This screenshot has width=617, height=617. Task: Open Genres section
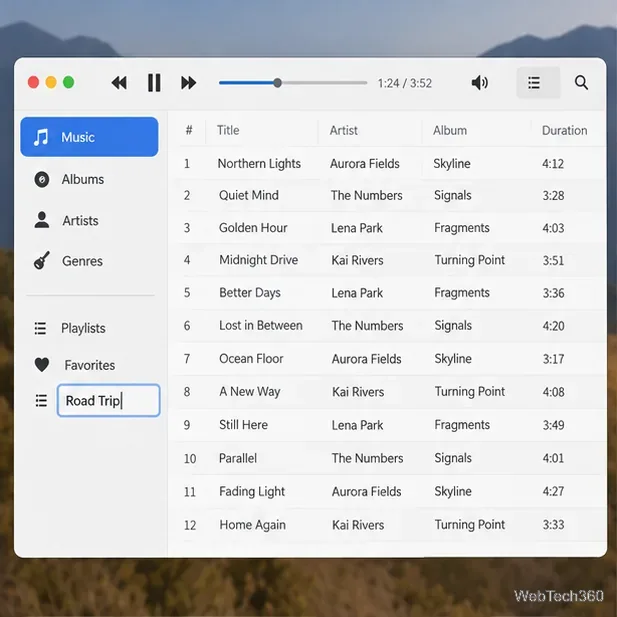(x=82, y=261)
